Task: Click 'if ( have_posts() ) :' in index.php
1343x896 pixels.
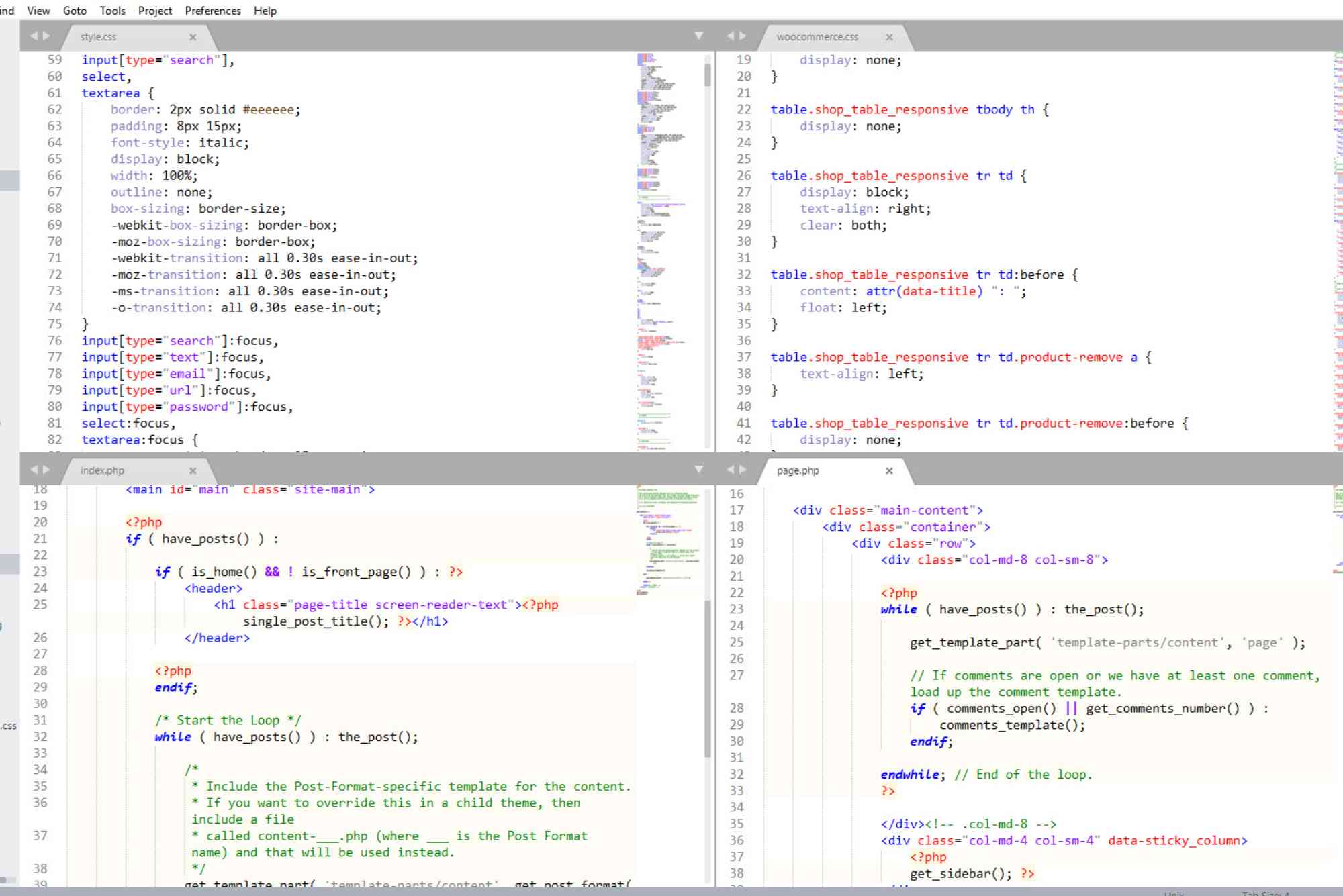Action: 202,538
